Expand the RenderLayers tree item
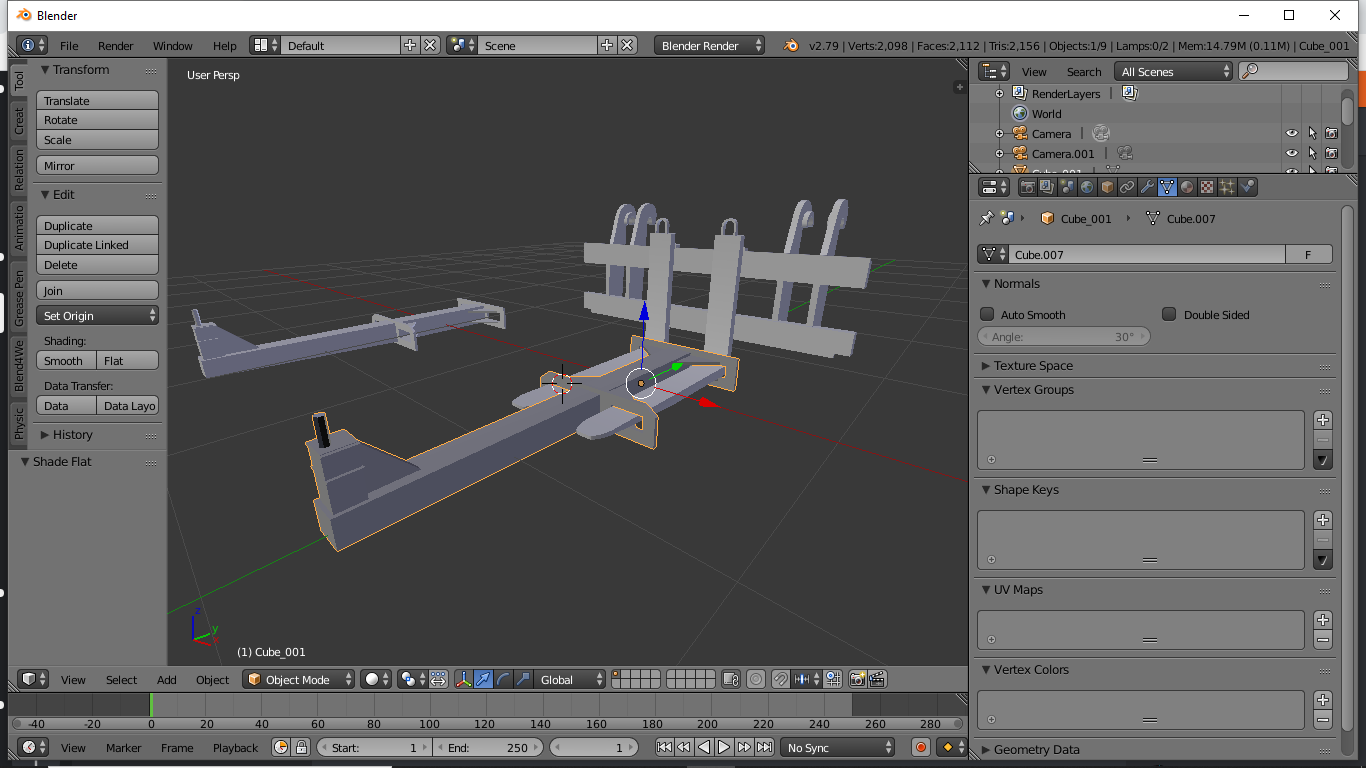1366x768 pixels. [x=999, y=93]
